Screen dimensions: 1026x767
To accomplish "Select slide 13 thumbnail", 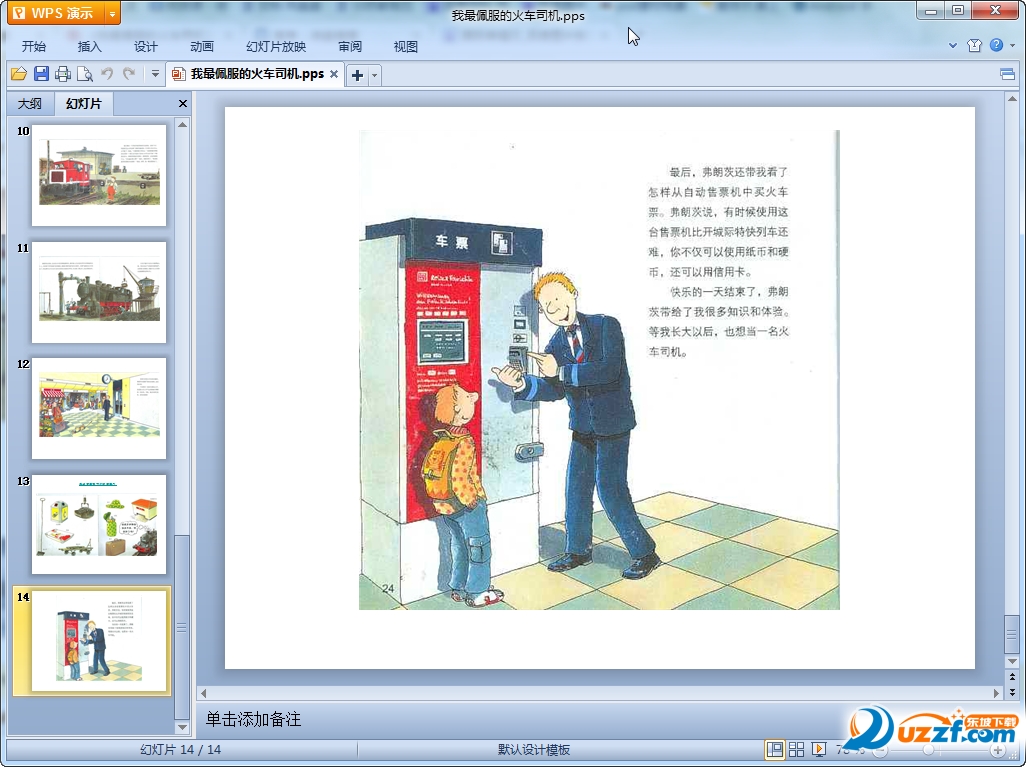I will [x=99, y=525].
